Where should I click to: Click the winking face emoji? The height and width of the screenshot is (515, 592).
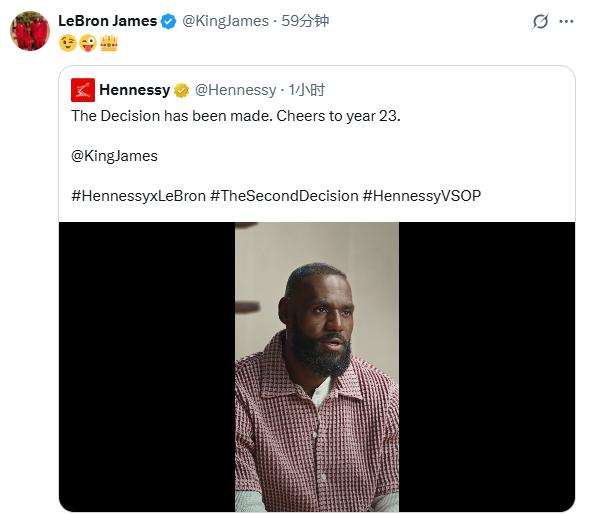(68, 43)
